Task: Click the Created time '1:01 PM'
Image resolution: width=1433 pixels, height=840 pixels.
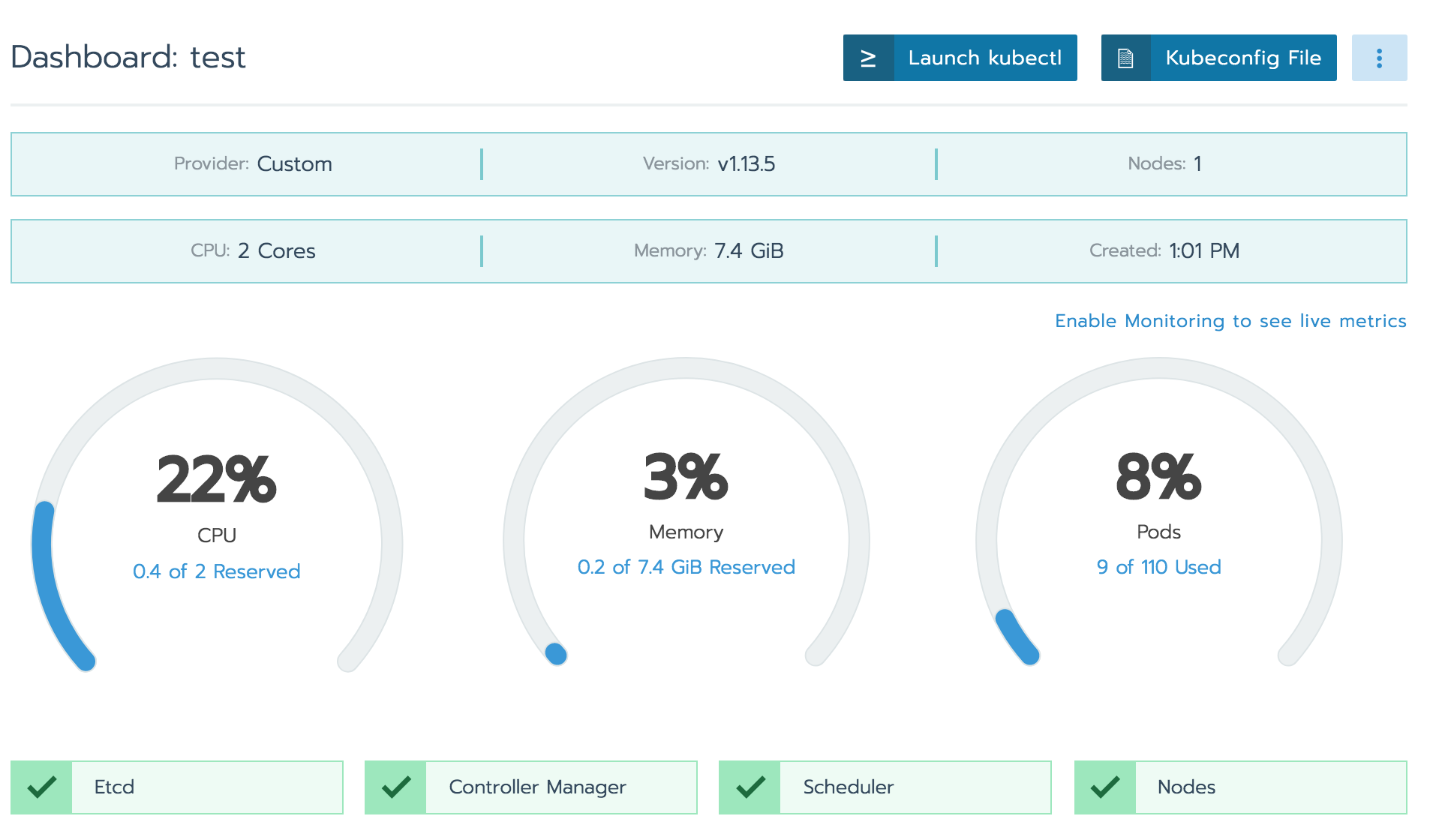Action: [1204, 250]
